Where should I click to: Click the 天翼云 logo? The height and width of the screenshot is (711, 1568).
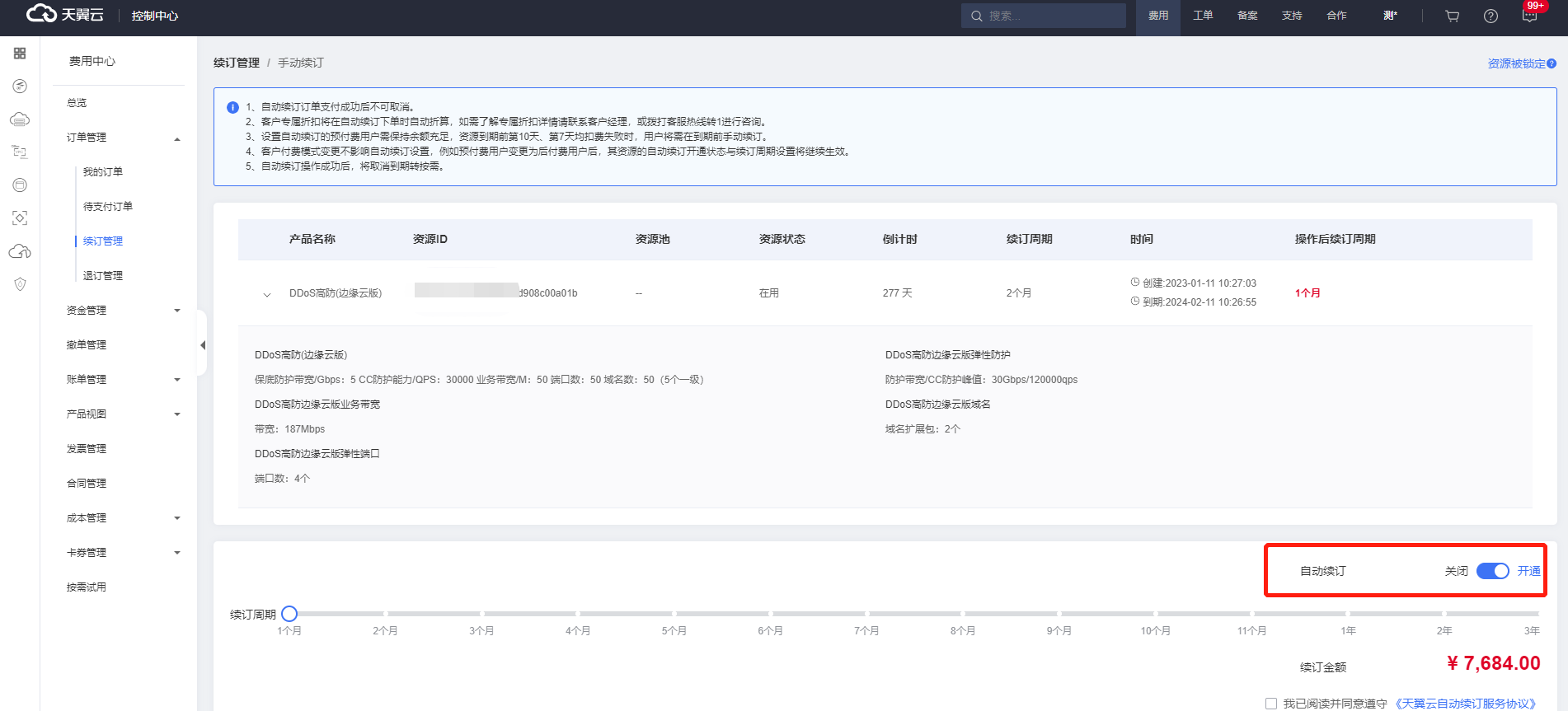pyautogui.click(x=65, y=15)
